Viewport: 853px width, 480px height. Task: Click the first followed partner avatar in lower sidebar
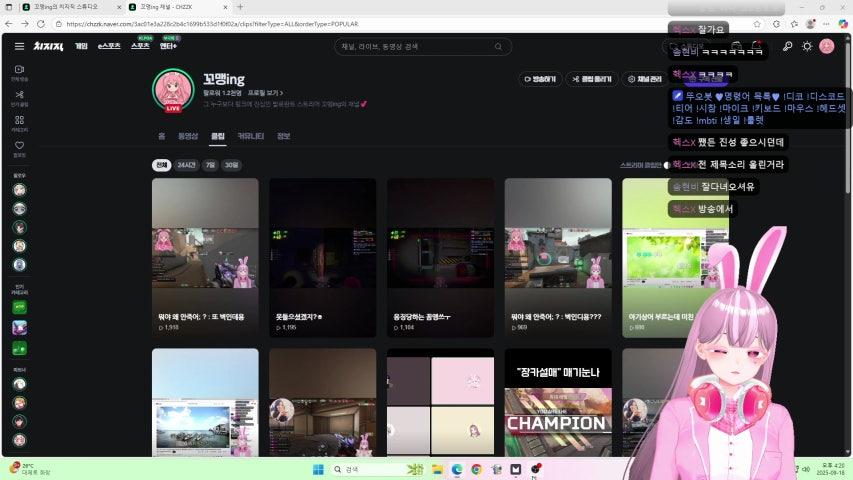pyautogui.click(x=20, y=384)
